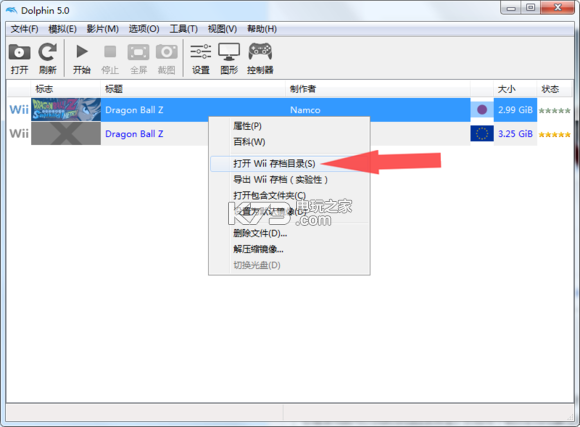This screenshot has width=580, height=427.
Task: Click the Screenshot (截图) camera icon
Action: pyautogui.click(x=166, y=52)
